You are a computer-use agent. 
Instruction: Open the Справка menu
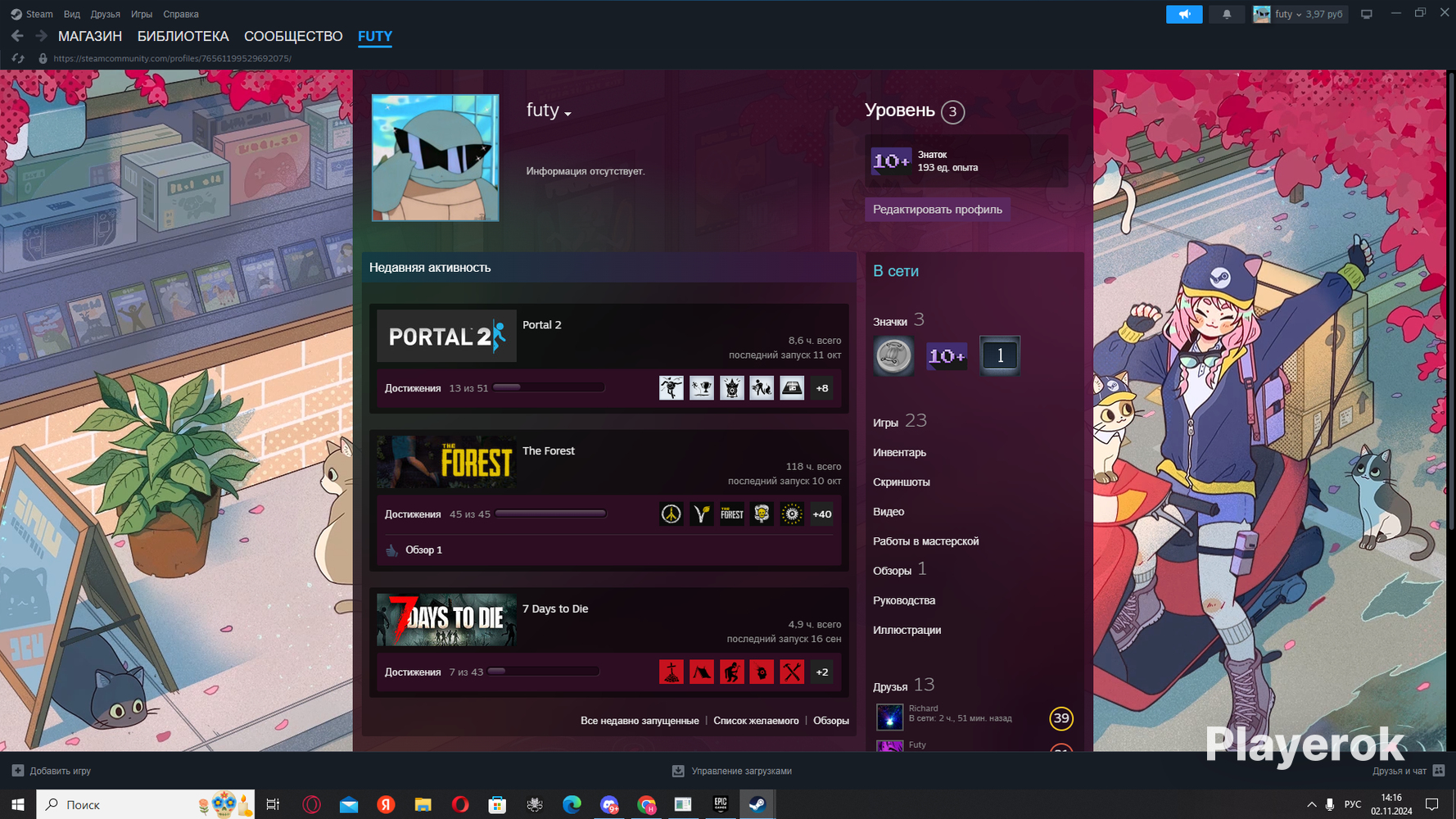tap(181, 14)
